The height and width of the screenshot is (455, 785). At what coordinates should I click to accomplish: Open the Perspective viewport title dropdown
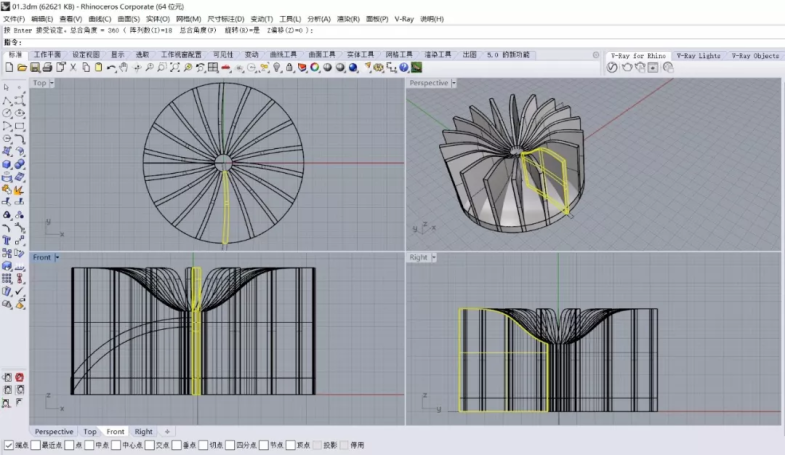(455, 83)
